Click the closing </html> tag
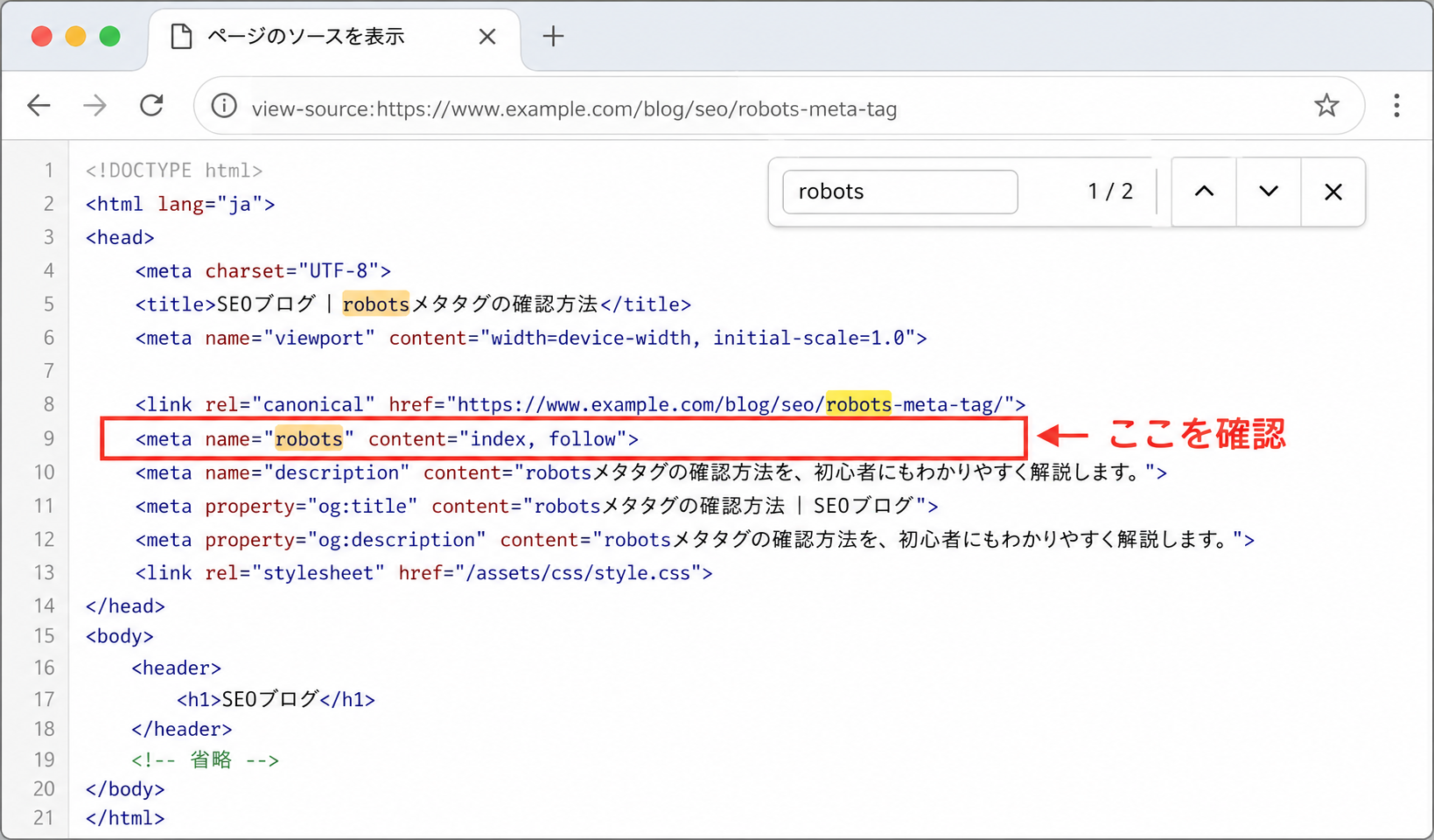1434x840 pixels. click(x=125, y=818)
